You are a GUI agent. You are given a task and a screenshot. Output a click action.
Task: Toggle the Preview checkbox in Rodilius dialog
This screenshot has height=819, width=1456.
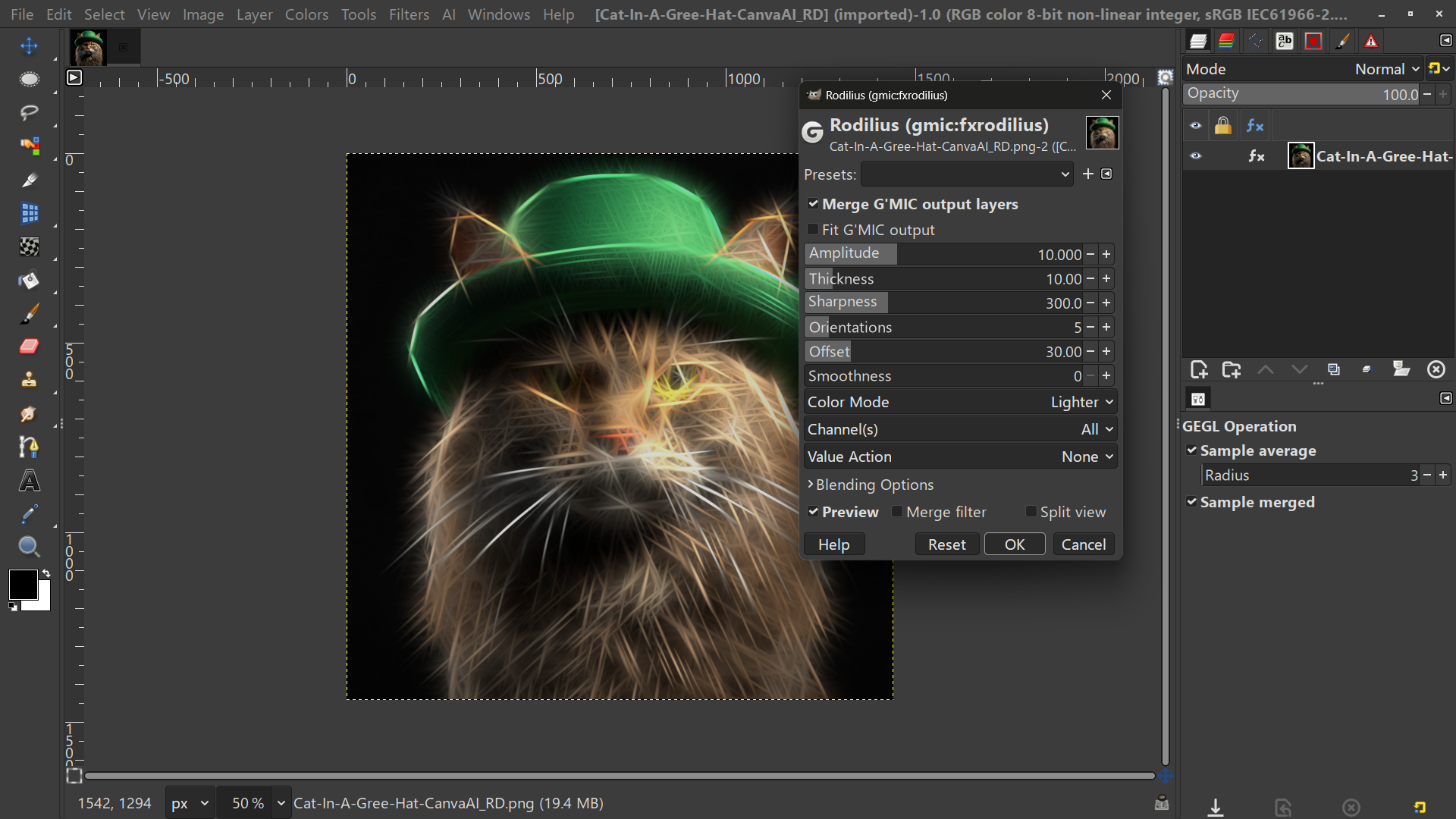click(813, 512)
